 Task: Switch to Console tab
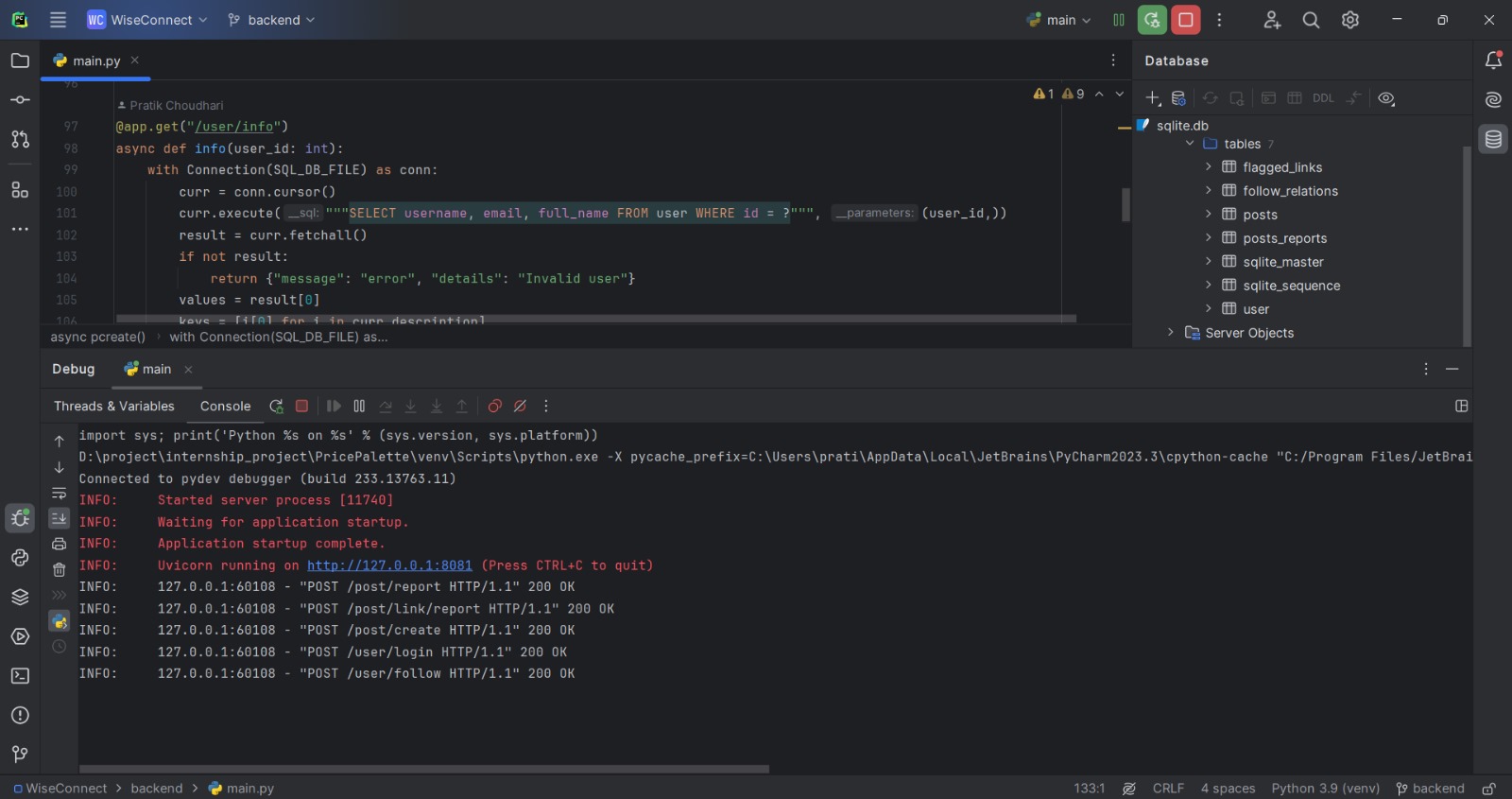click(x=225, y=406)
